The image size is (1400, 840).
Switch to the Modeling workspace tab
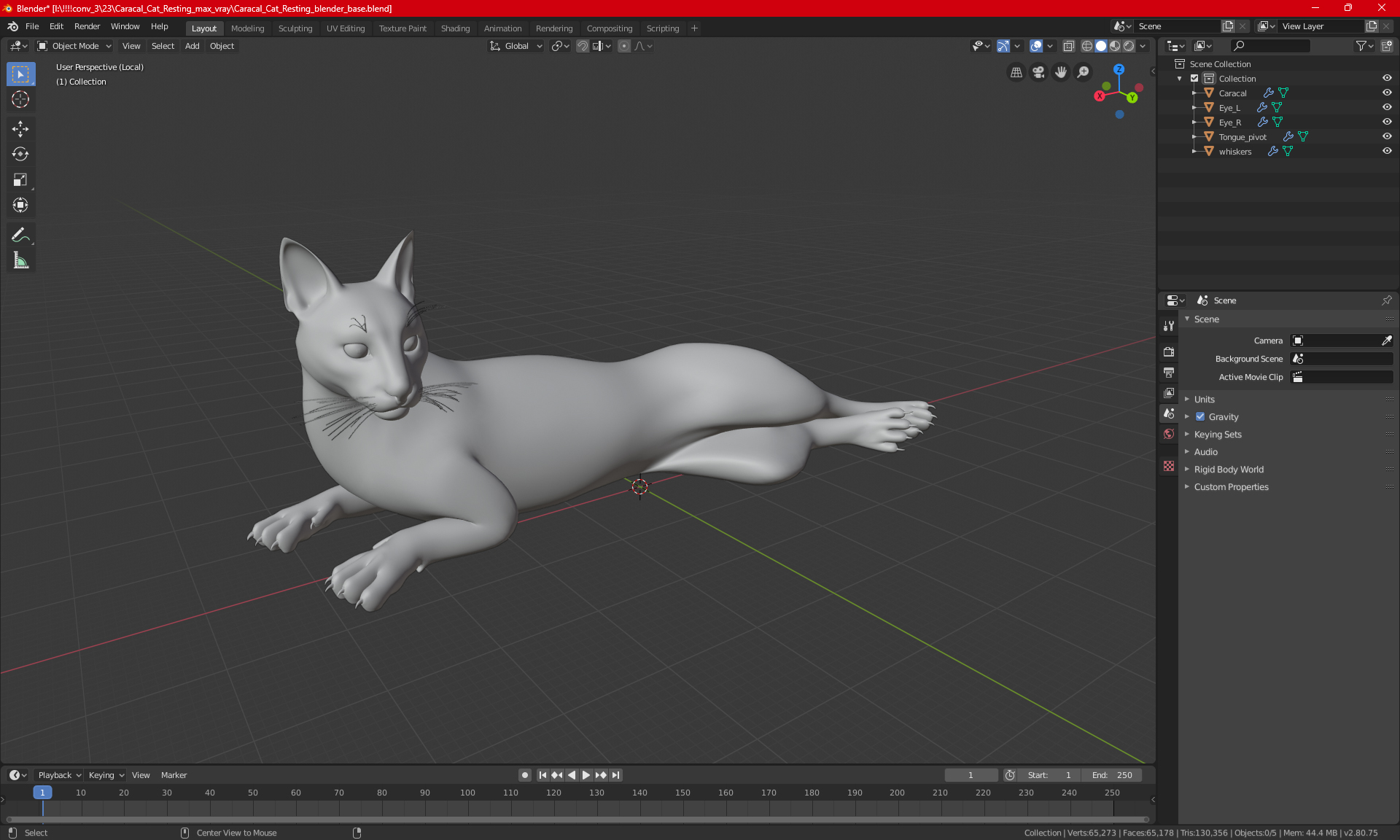click(247, 28)
